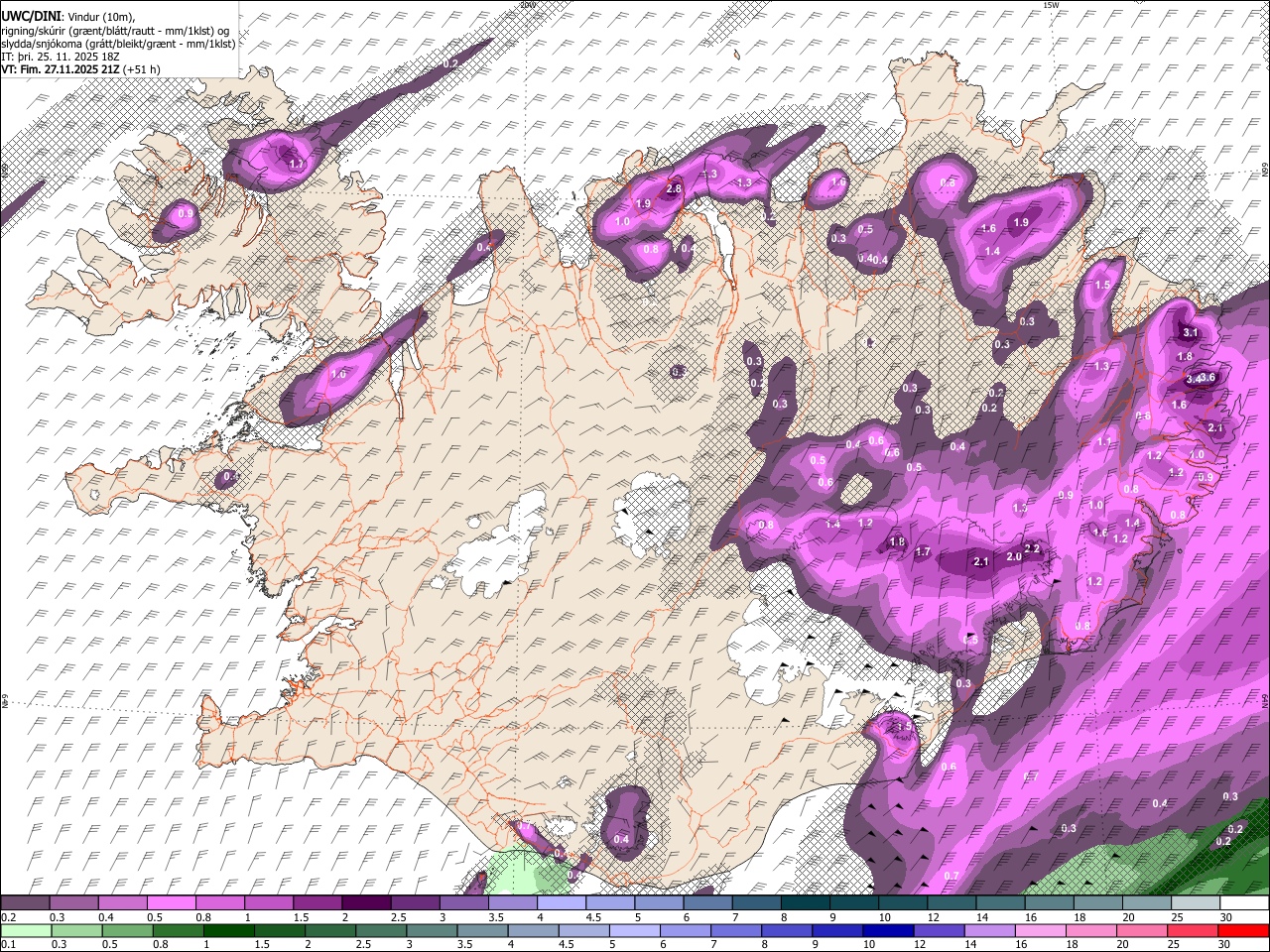Click the 2.0 snowfall value on the map
The image size is (1270, 952).
[1014, 557]
